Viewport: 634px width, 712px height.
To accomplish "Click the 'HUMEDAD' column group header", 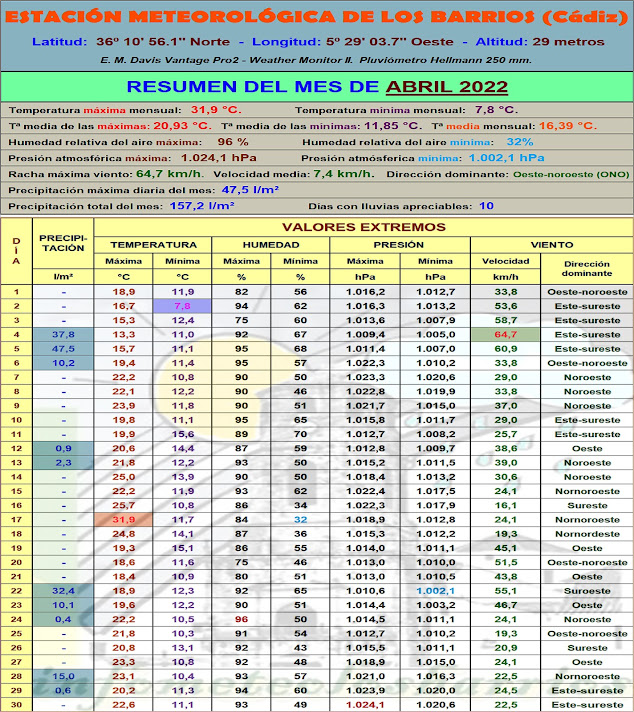I will (271, 245).
